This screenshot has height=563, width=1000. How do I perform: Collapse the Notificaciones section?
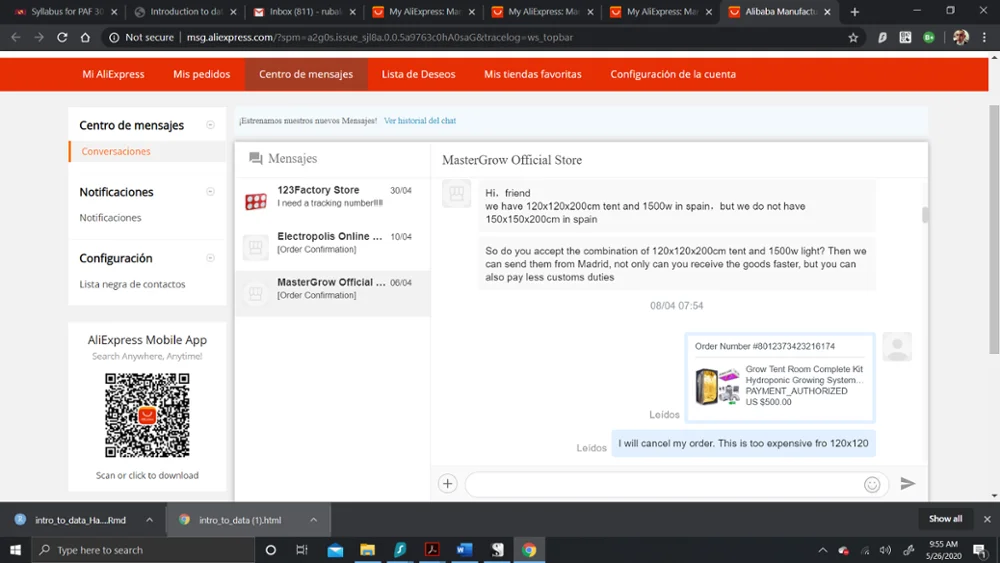coord(210,192)
